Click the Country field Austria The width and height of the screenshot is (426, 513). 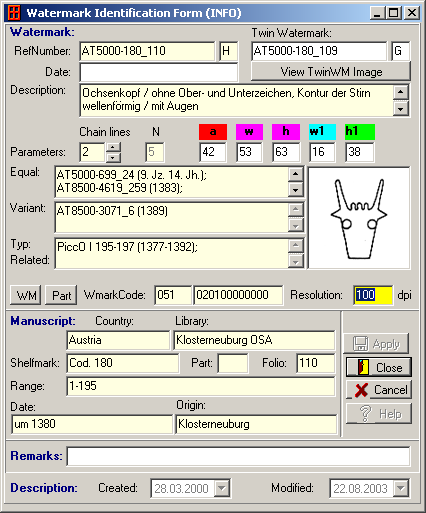[118, 340]
